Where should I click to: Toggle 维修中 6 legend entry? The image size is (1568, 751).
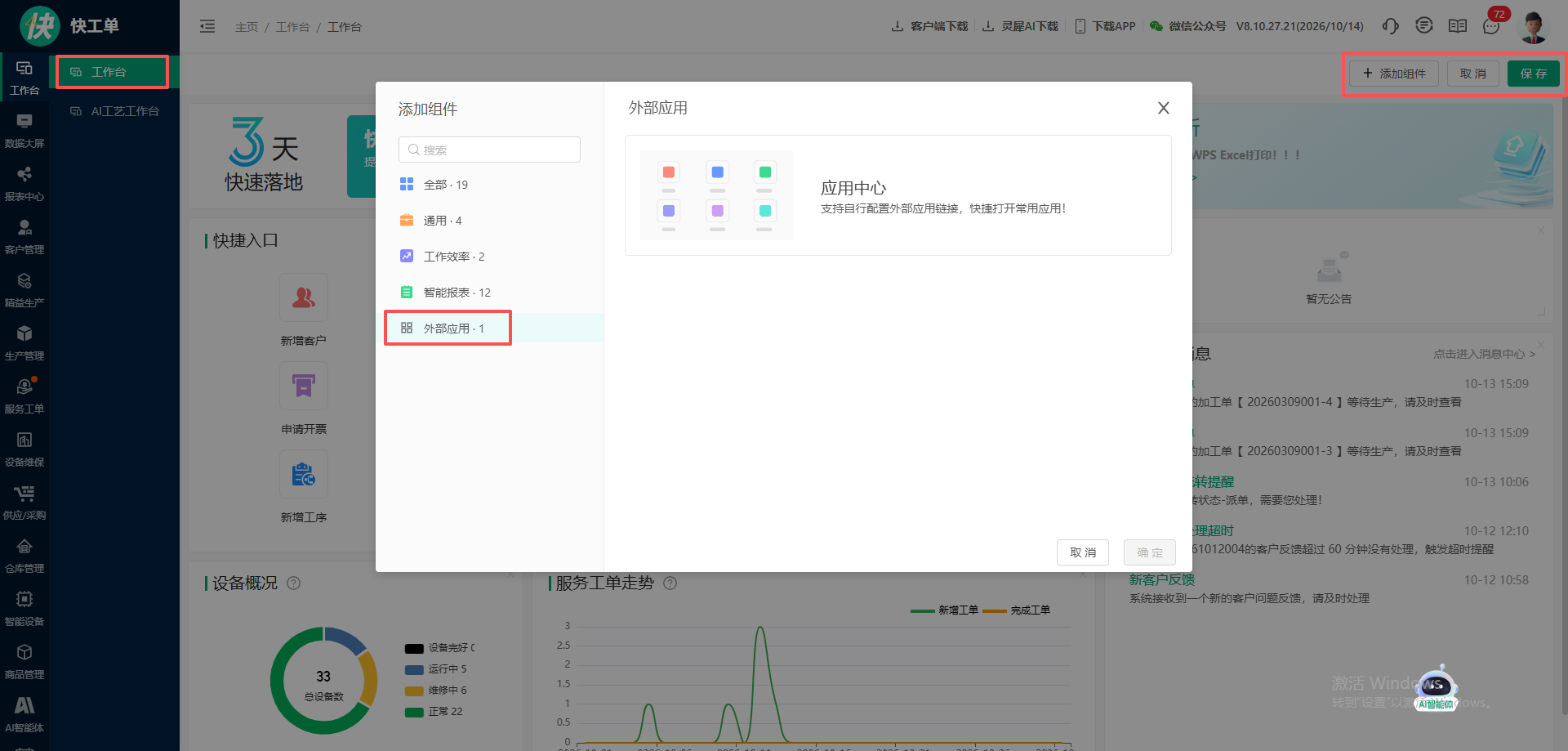tap(436, 691)
